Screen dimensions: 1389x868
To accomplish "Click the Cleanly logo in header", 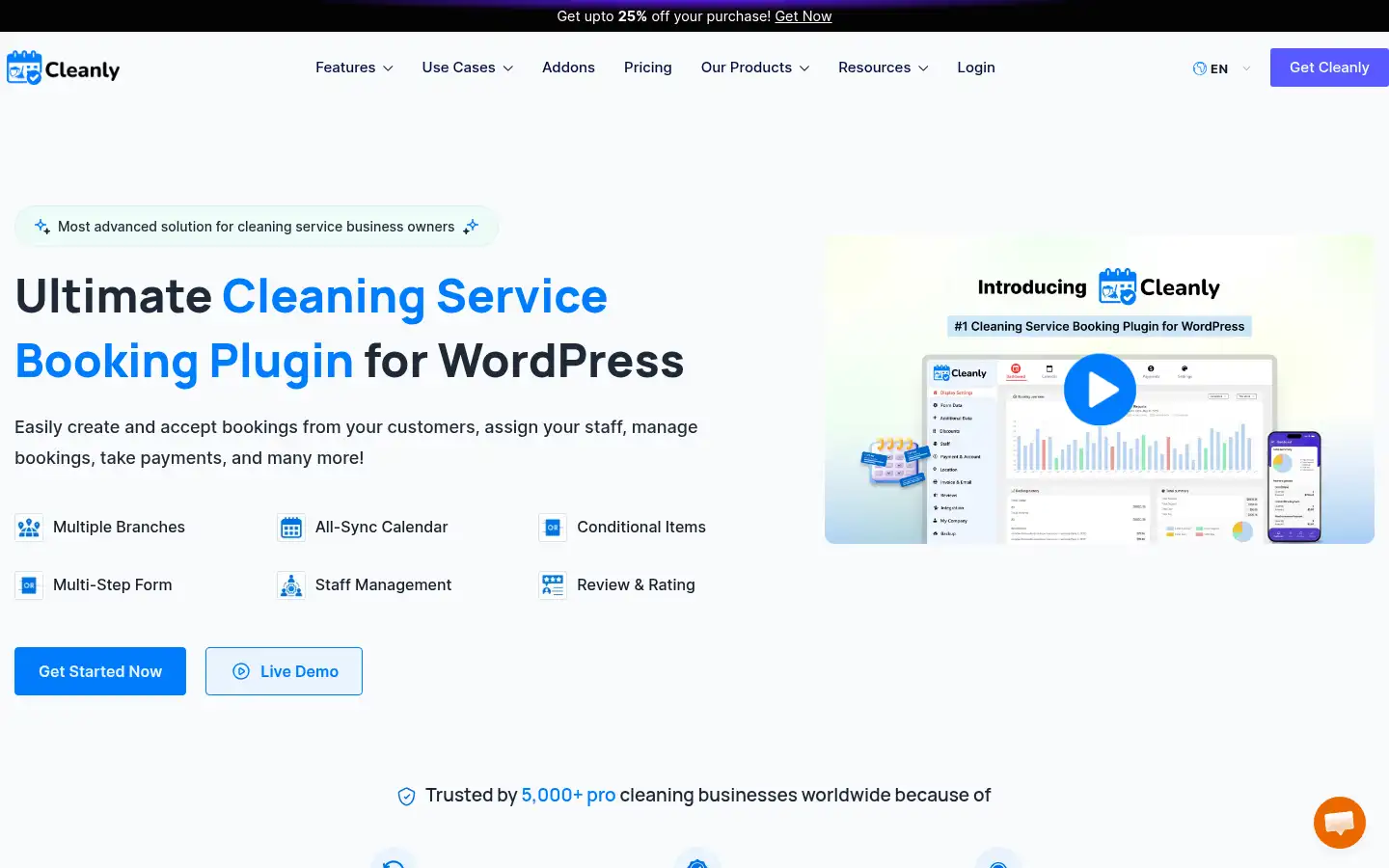I will pos(63,68).
